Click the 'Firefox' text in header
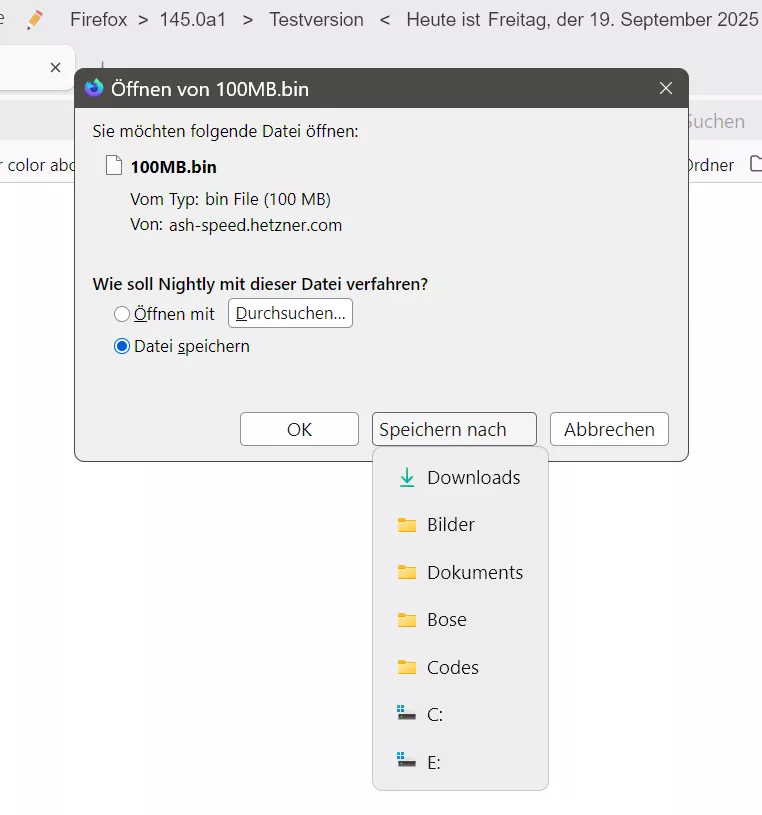This screenshot has width=762, height=815. coord(98,20)
